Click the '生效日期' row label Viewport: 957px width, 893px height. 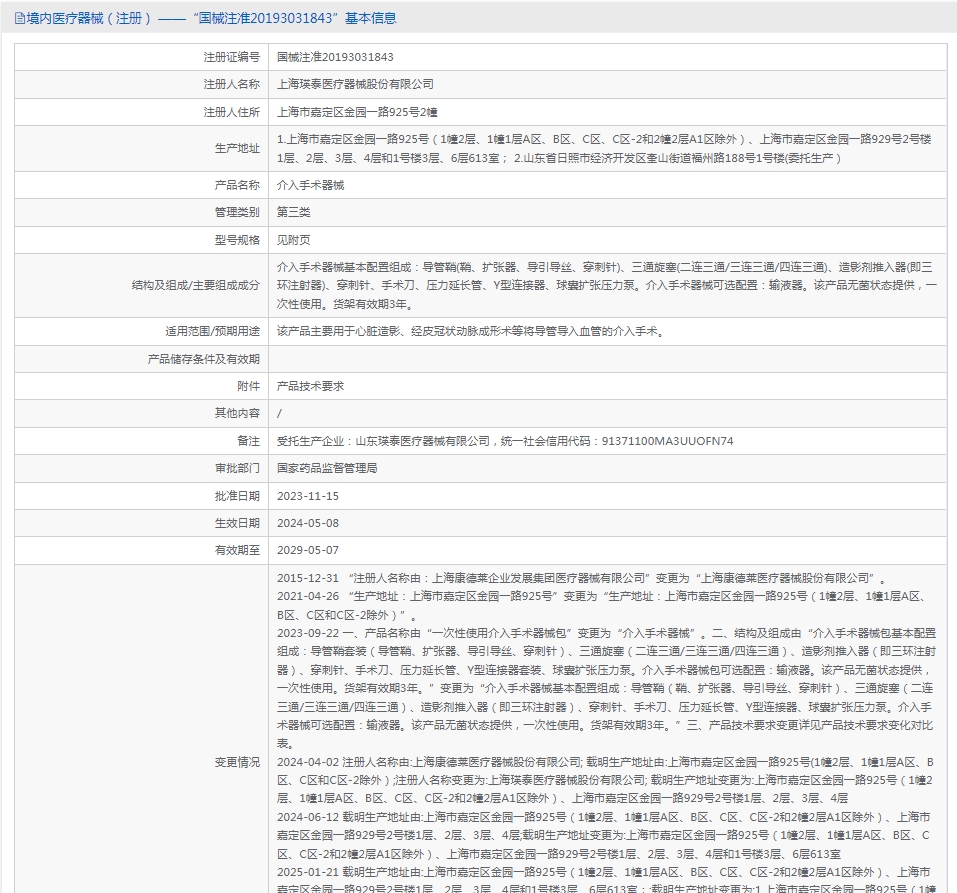click(237, 523)
